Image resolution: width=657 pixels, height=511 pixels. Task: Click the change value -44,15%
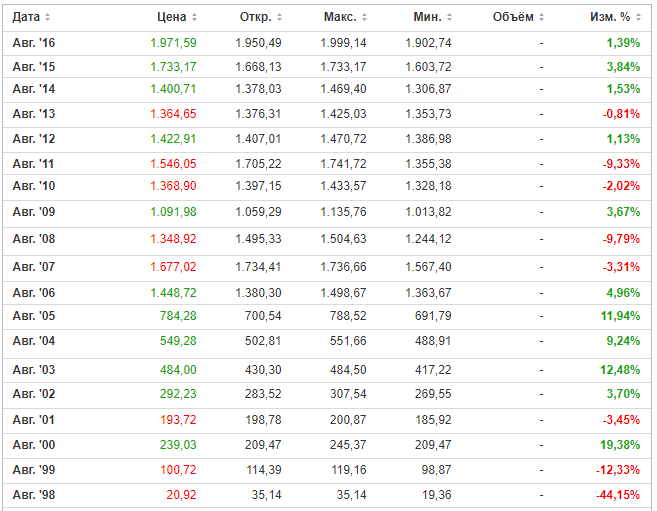[x=618, y=495]
